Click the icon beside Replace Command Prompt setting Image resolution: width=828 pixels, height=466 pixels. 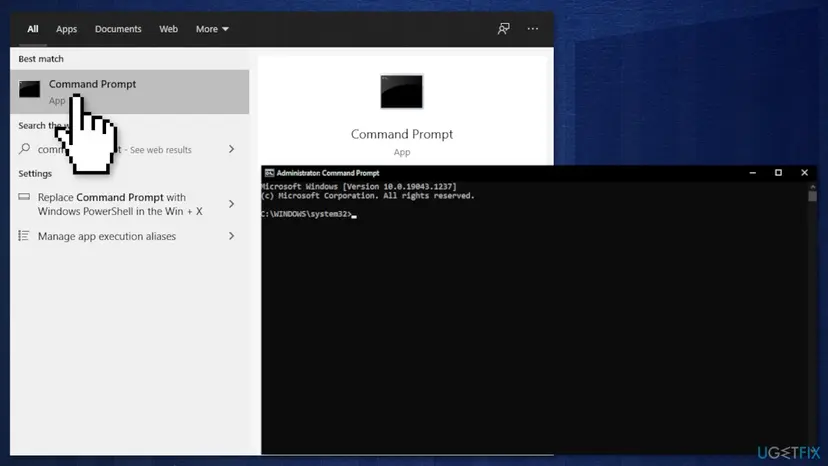pos(24,197)
